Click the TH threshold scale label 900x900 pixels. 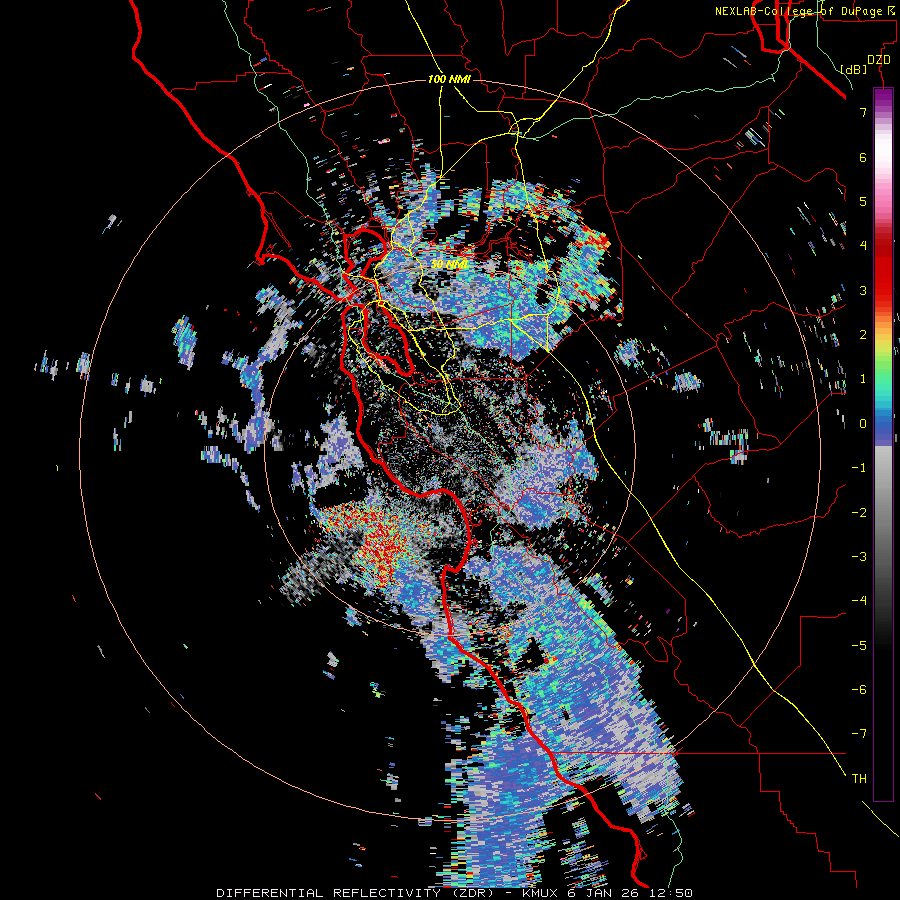(x=859, y=779)
